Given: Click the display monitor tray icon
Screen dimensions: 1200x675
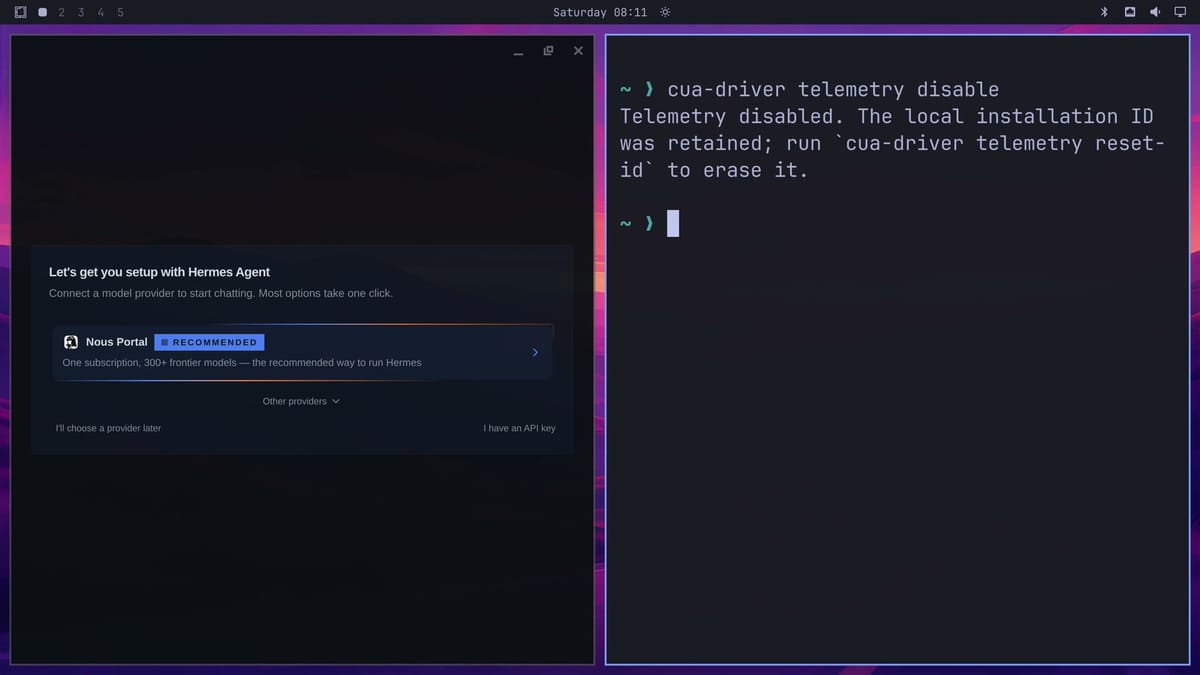Looking at the screenshot, I should click(1180, 12).
